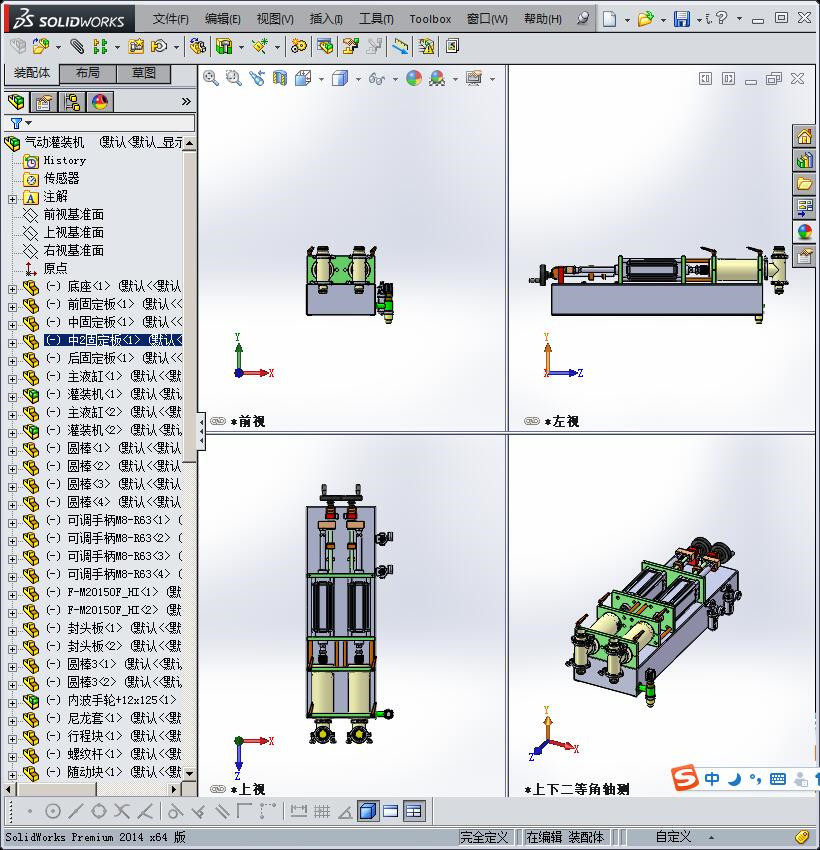Viewport: 820px width, 850px height.
Task: Open the 文件(F) menu
Action: tap(170, 19)
